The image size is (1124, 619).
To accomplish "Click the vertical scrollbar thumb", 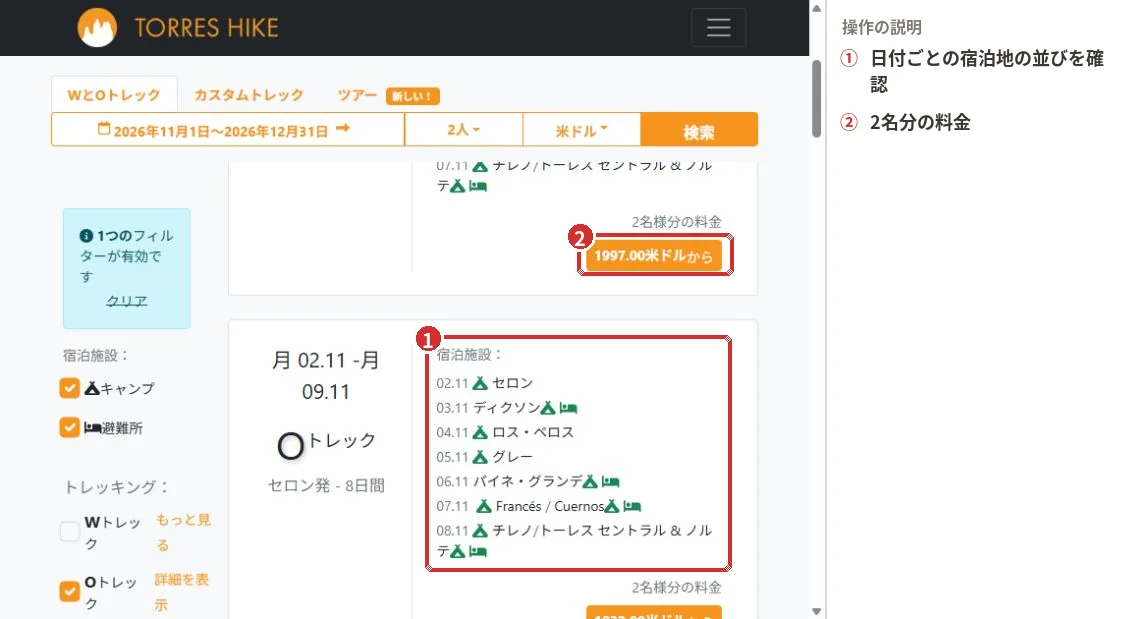I will [x=816, y=98].
